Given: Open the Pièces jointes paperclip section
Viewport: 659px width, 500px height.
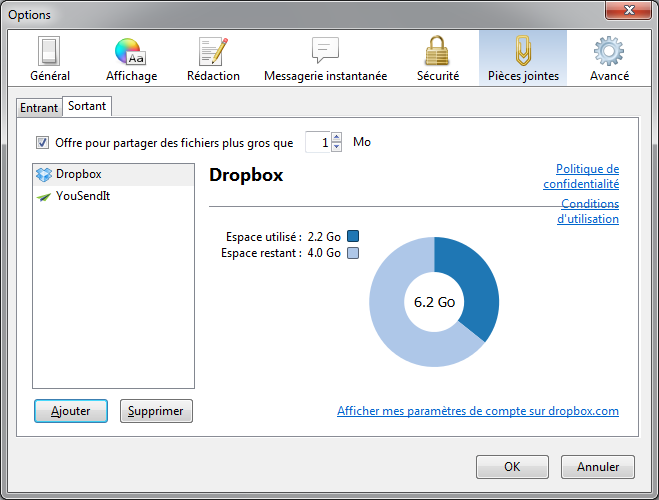Looking at the screenshot, I should 523,58.
